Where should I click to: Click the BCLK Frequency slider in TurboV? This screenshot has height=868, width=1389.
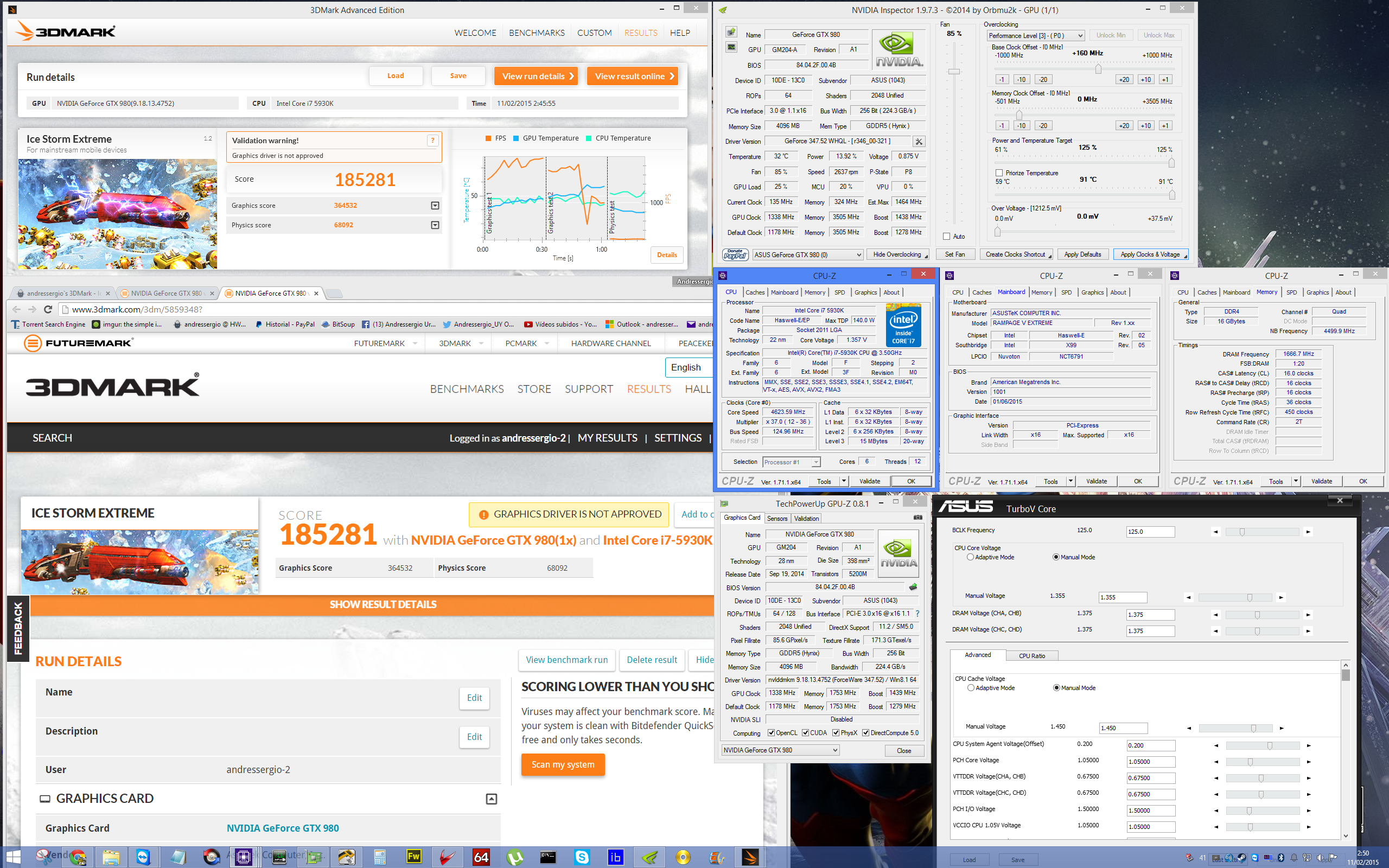coord(1262,532)
